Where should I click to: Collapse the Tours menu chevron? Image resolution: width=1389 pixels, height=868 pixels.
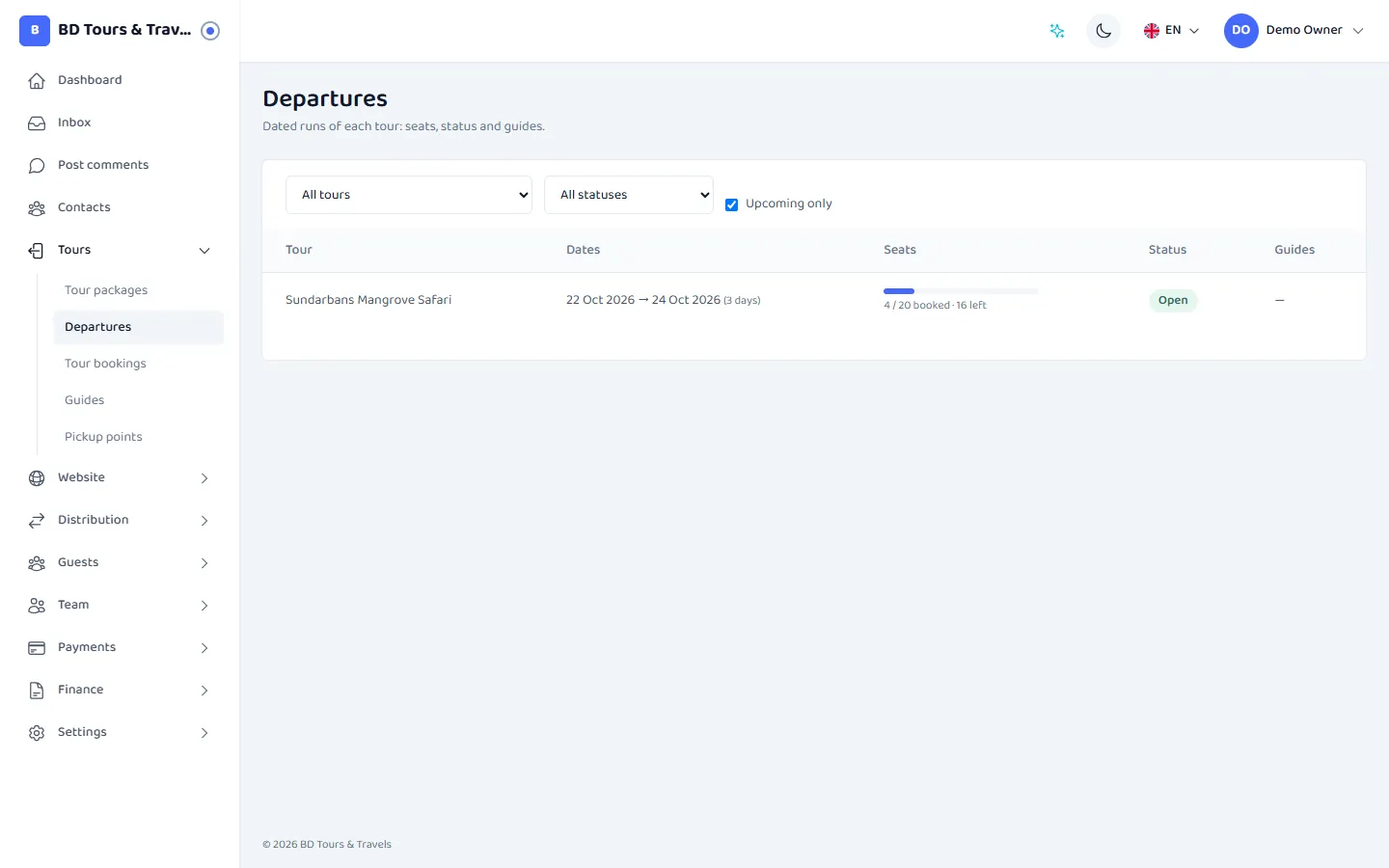(204, 251)
